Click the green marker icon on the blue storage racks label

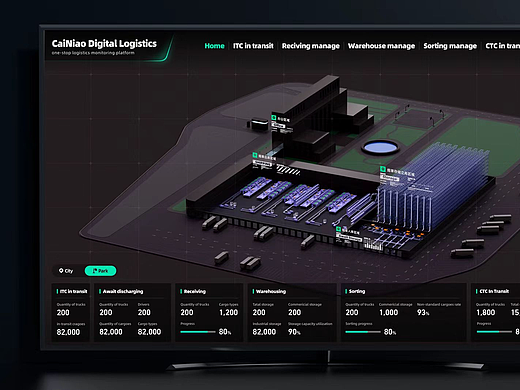click(x=383, y=169)
